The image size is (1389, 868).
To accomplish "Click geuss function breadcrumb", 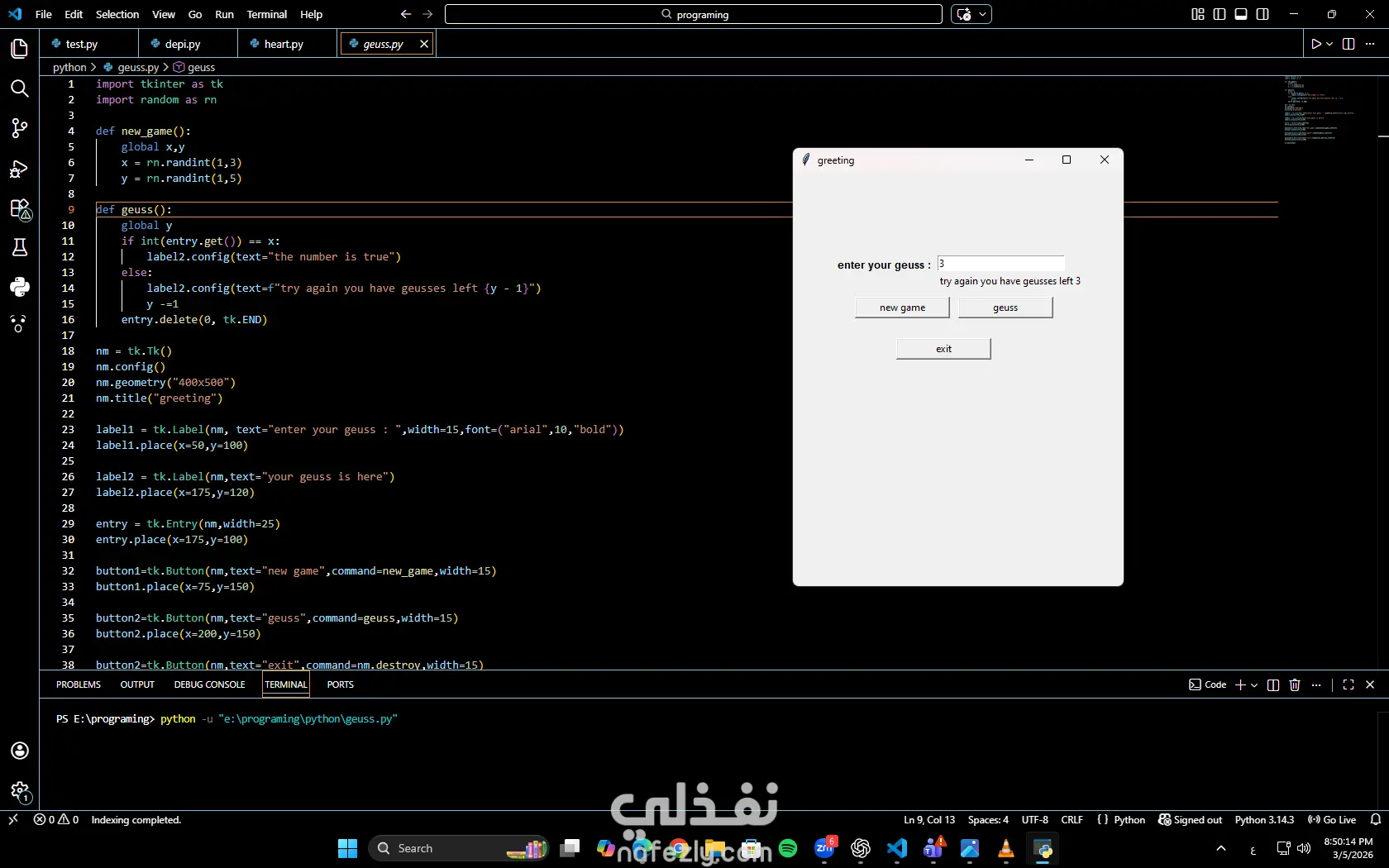I will [194, 67].
